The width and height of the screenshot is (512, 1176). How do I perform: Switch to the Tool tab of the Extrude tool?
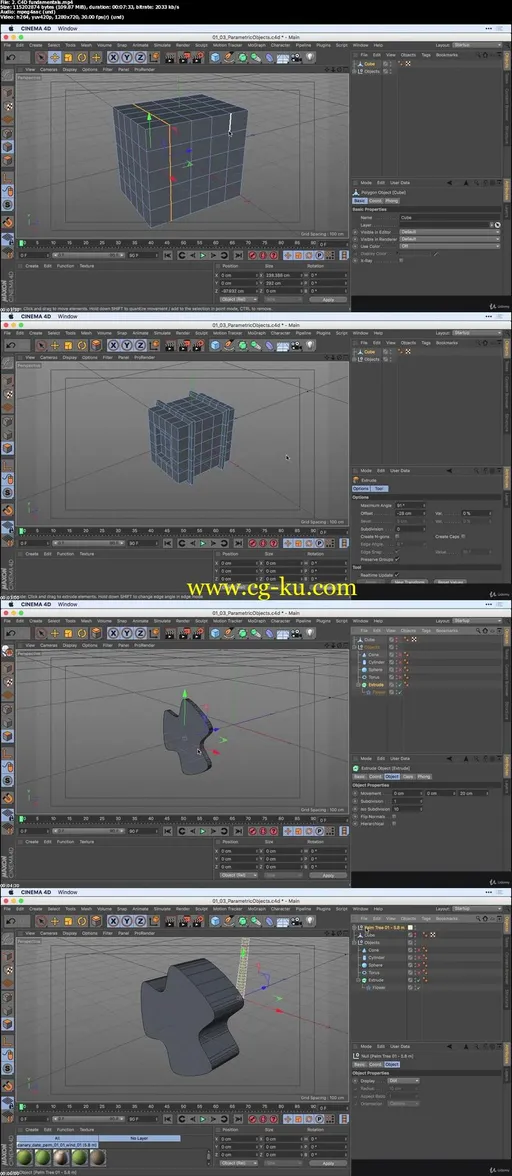[379, 488]
